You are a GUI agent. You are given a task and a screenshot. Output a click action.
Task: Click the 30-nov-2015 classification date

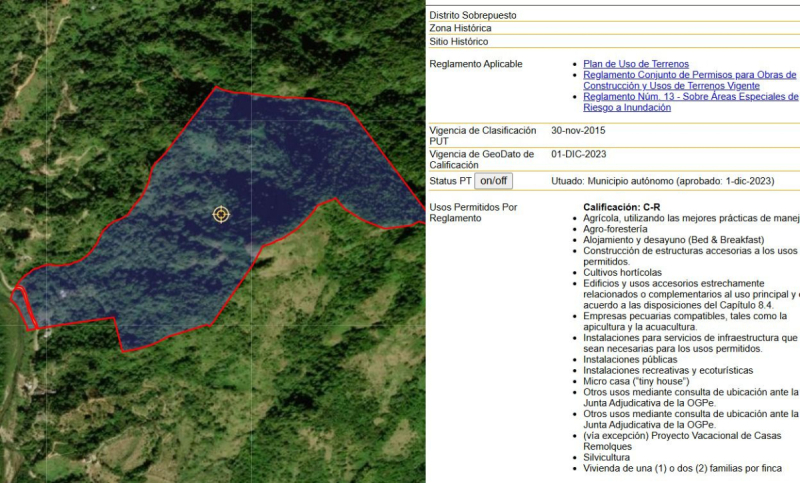pyautogui.click(x=578, y=130)
